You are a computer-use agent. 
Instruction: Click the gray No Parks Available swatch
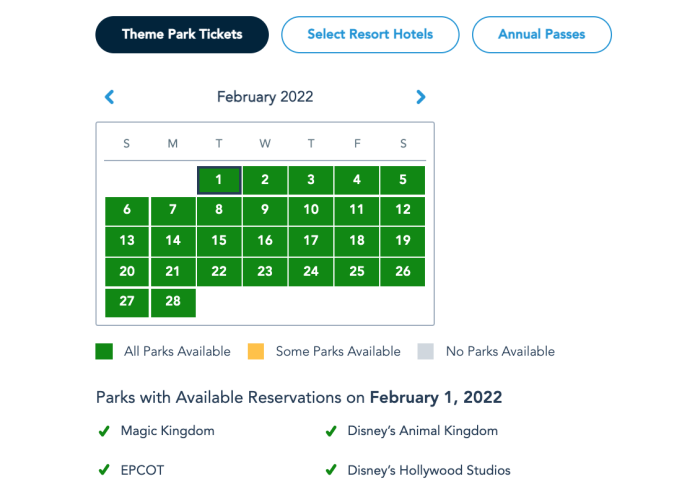pyautogui.click(x=427, y=351)
